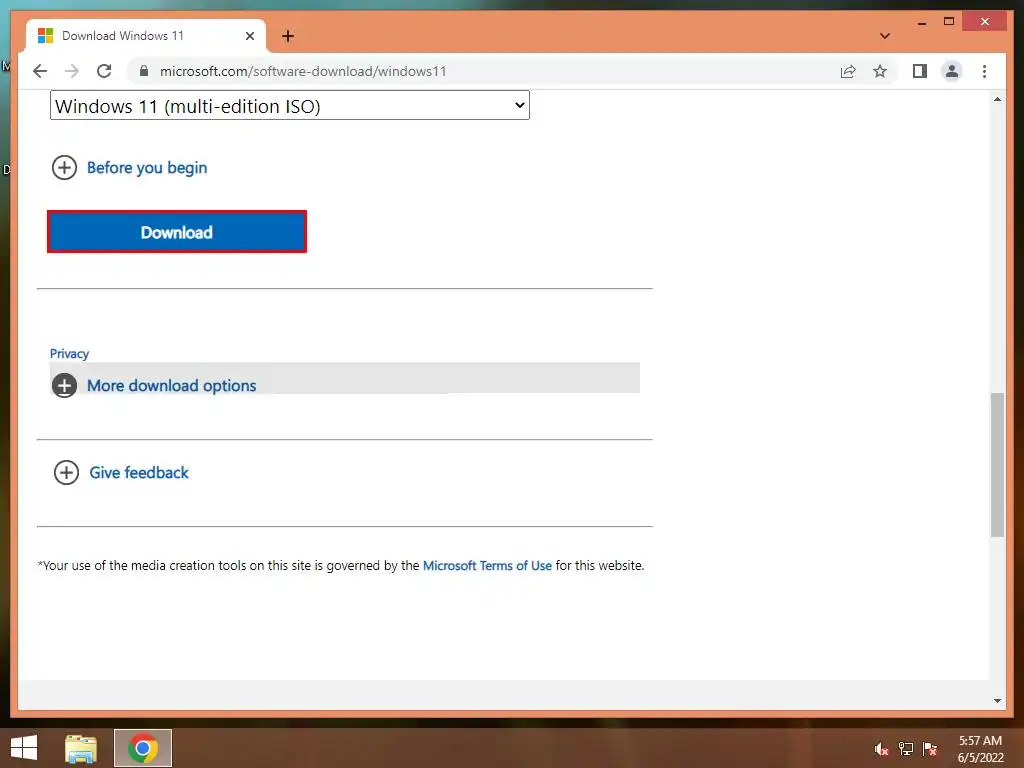The height and width of the screenshot is (768, 1024).
Task: Expand More download options
Action: (x=171, y=385)
